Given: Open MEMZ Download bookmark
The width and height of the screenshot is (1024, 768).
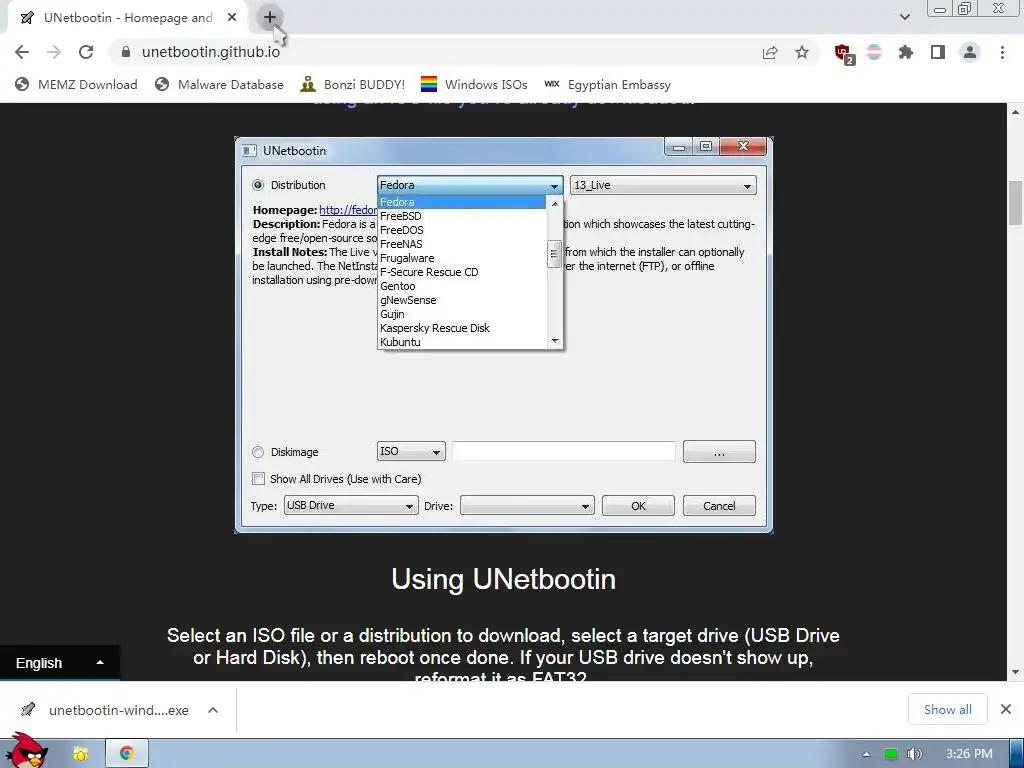Looking at the screenshot, I should click(x=76, y=84).
